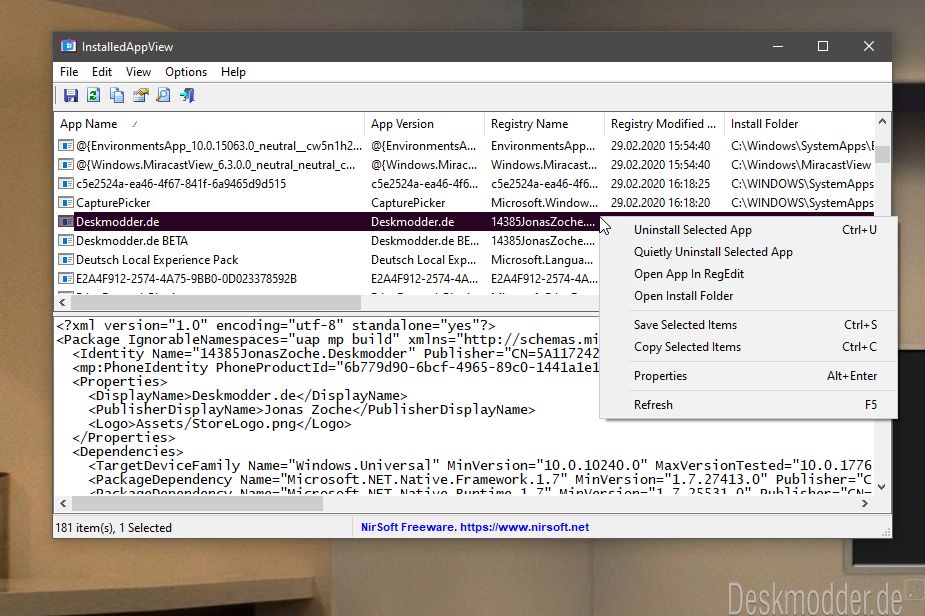
Task: Click the Logo Assets/StoreLogo.png XML line
Action: coord(219,424)
